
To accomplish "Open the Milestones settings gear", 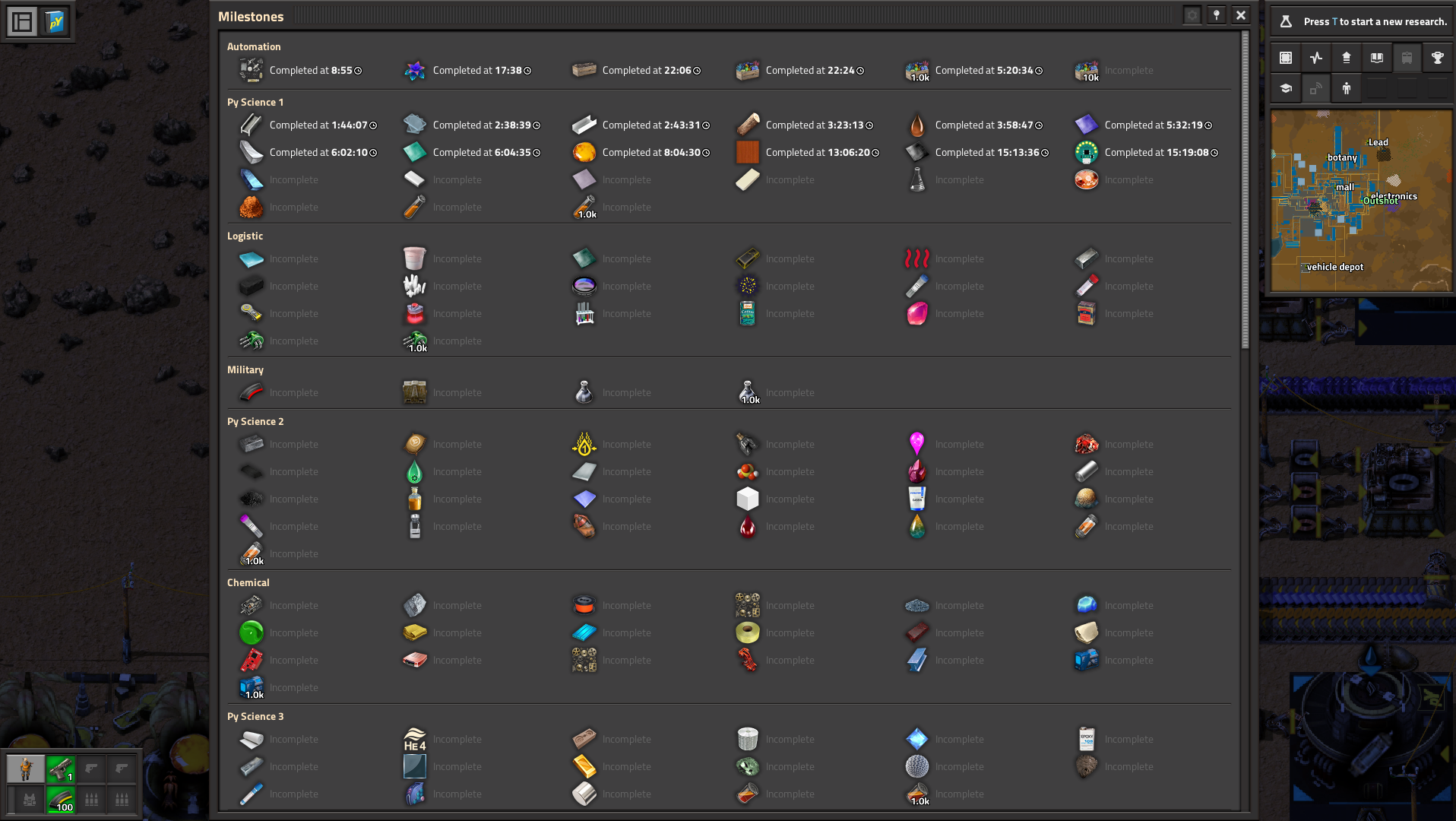I will tap(1192, 15).
